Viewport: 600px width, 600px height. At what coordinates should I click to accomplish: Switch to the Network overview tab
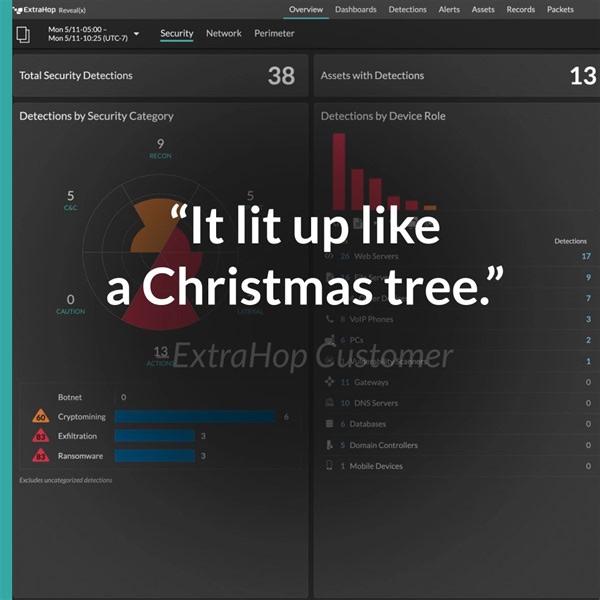tap(223, 34)
